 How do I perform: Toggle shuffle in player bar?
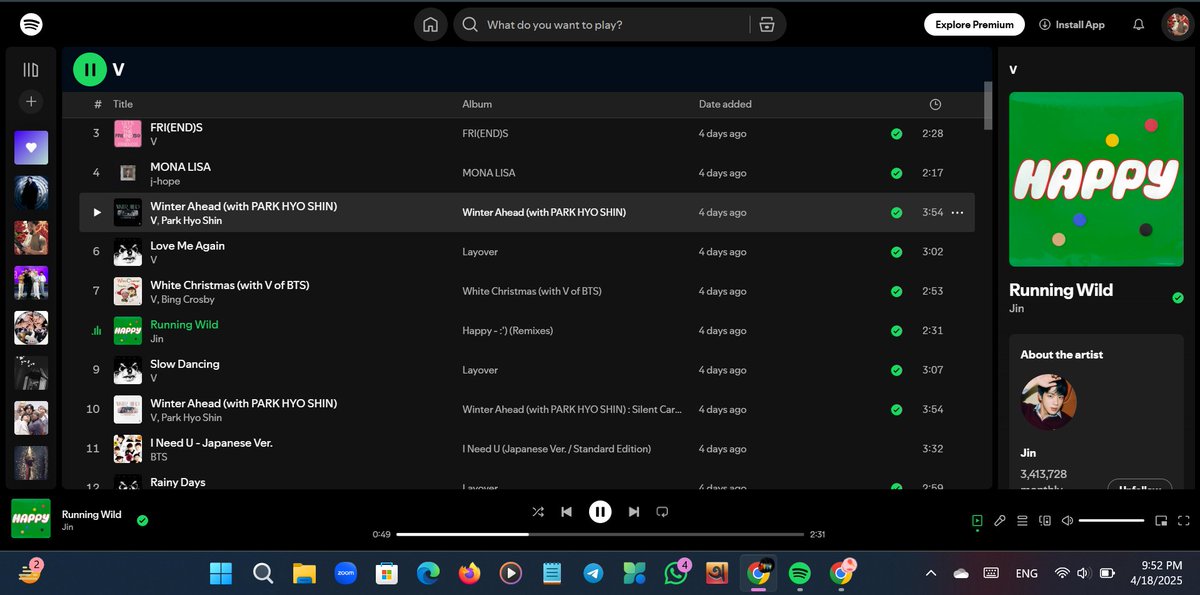[x=538, y=512]
